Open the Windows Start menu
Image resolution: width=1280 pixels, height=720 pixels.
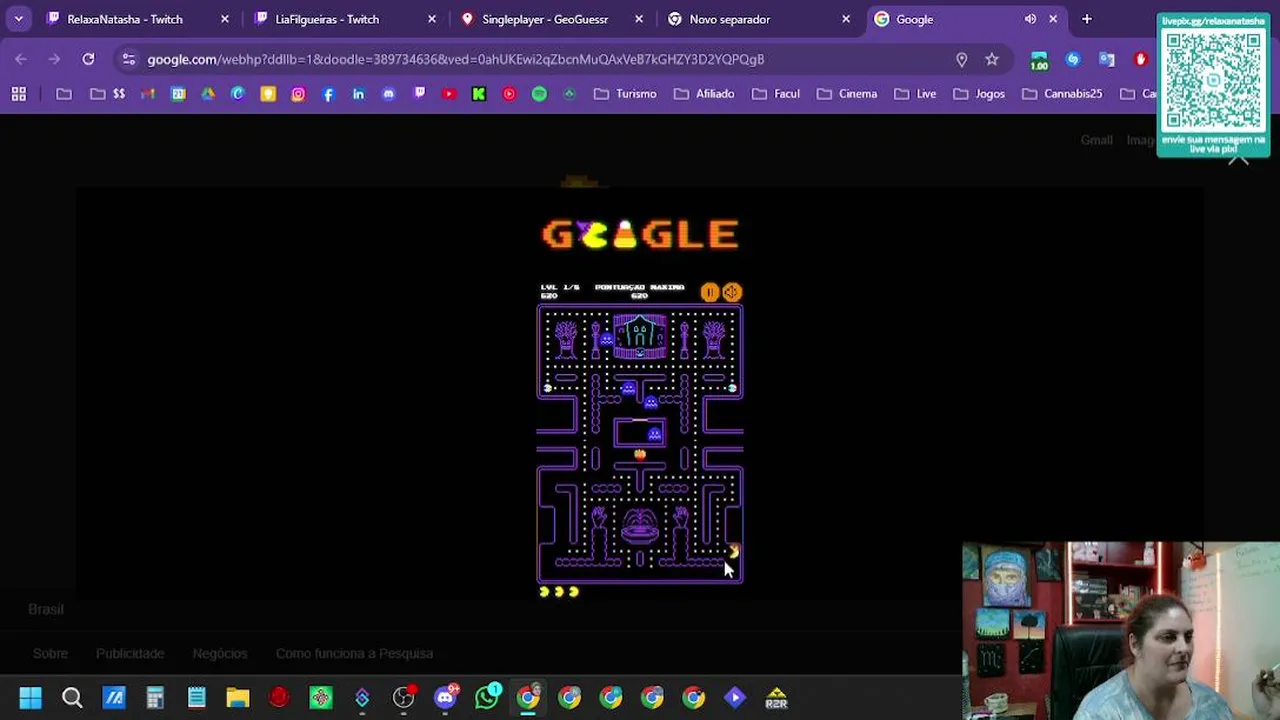point(30,698)
